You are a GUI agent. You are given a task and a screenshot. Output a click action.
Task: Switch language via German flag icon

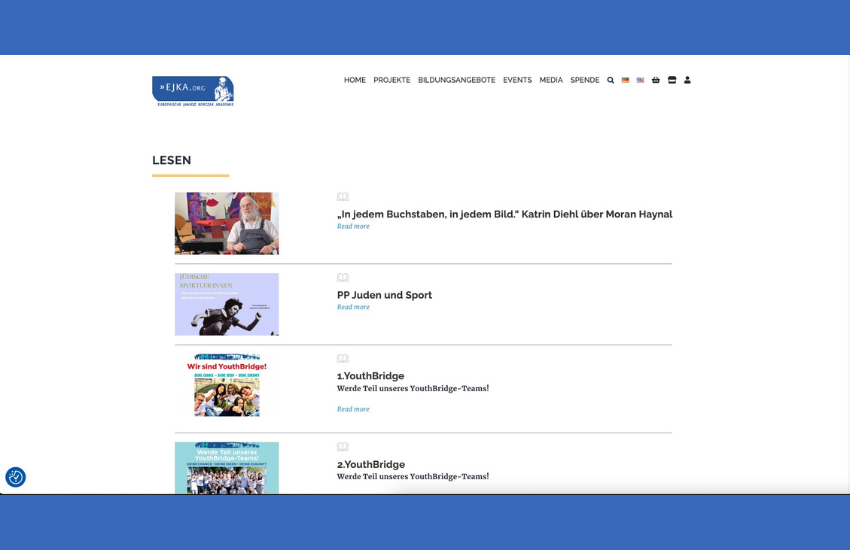625,80
